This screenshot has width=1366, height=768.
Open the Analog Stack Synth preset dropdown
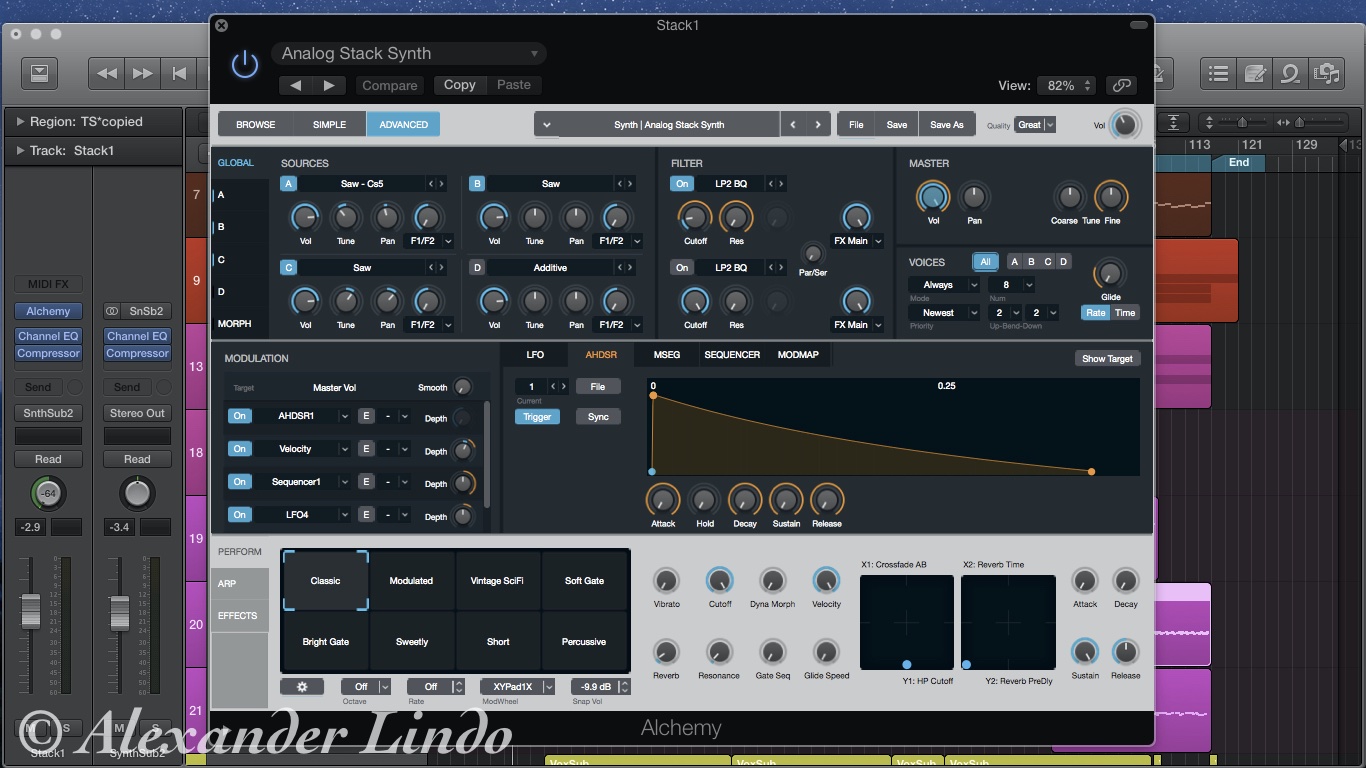pyautogui.click(x=409, y=54)
